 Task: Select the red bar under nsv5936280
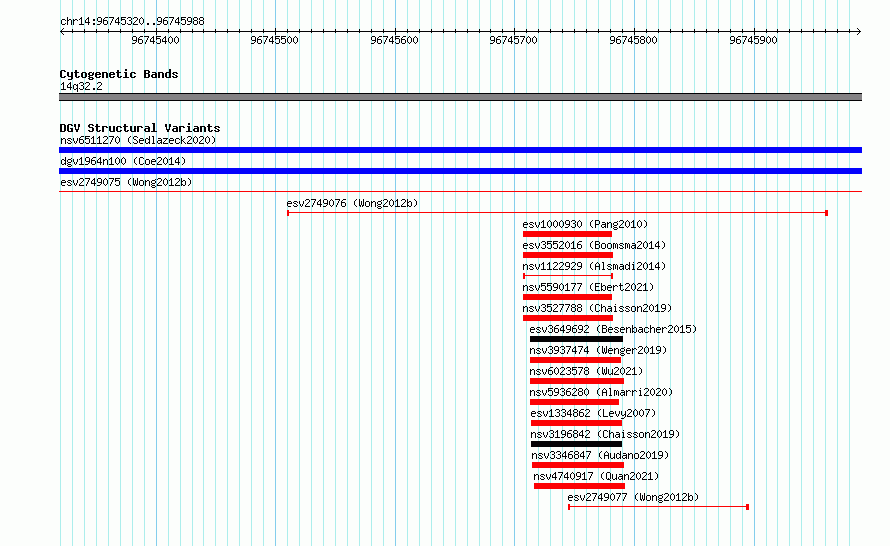[x=574, y=402]
